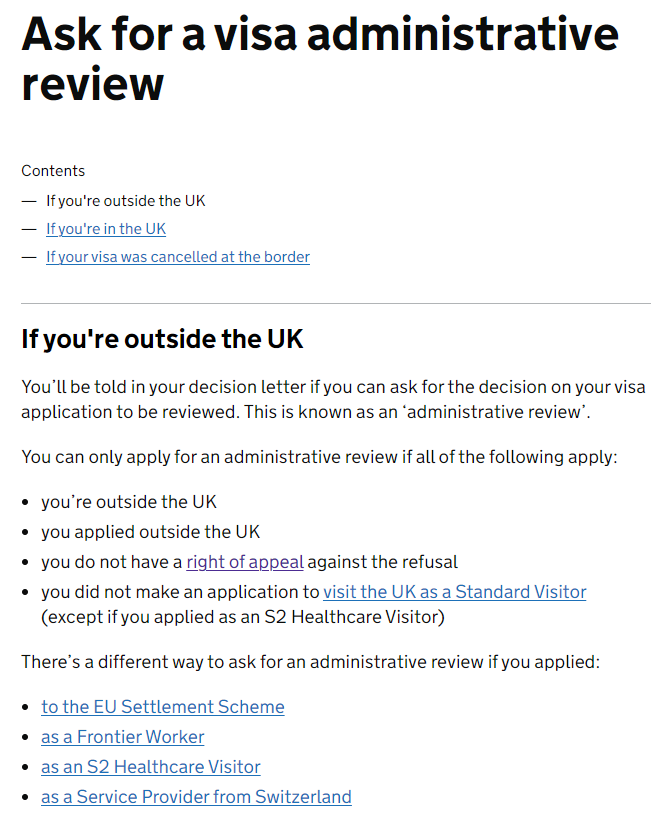Click the page title "Ask for a visa administrative review"
This screenshot has height=829, width=653.
click(319, 59)
